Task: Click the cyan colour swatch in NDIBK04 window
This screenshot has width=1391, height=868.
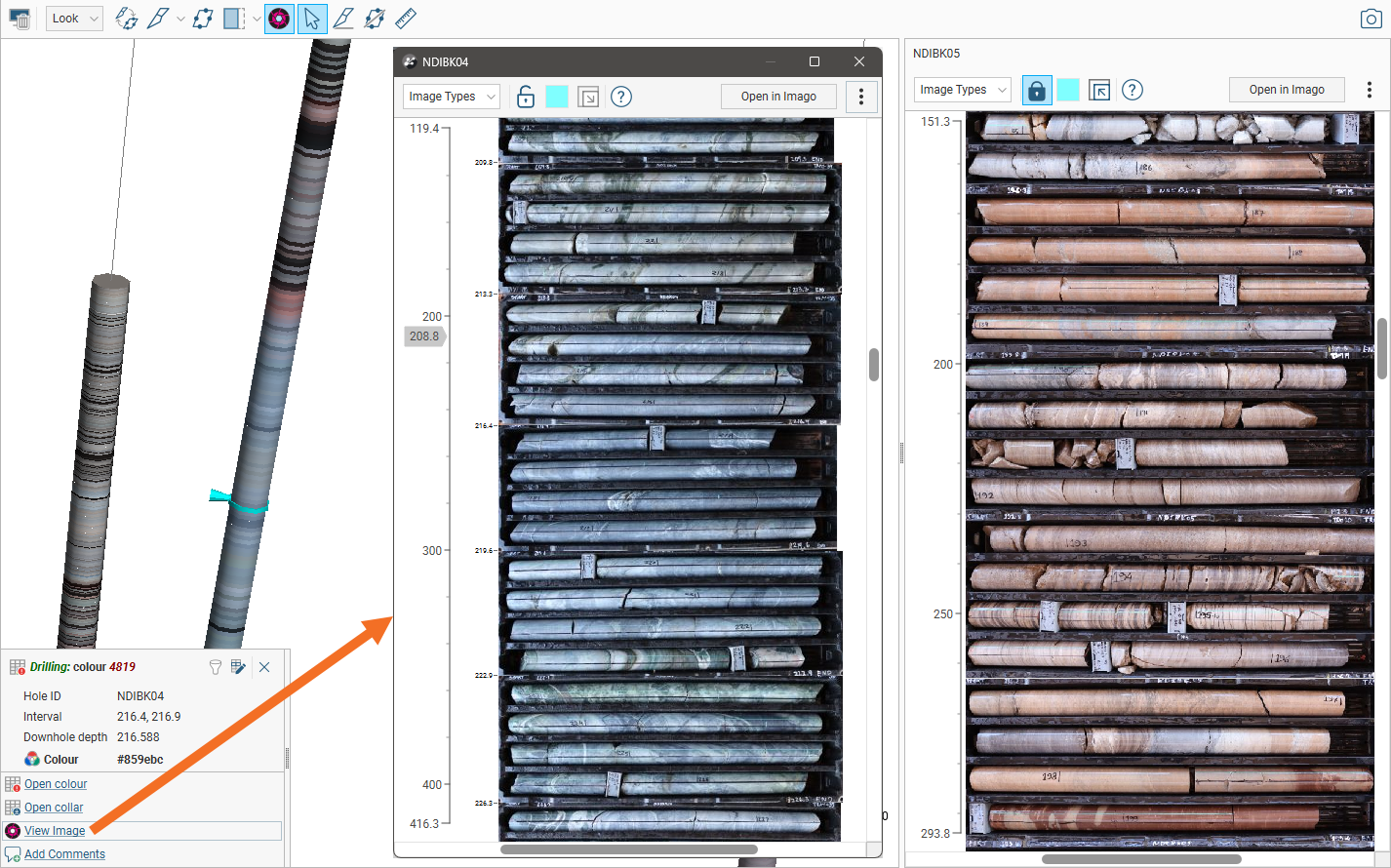Action: click(557, 97)
